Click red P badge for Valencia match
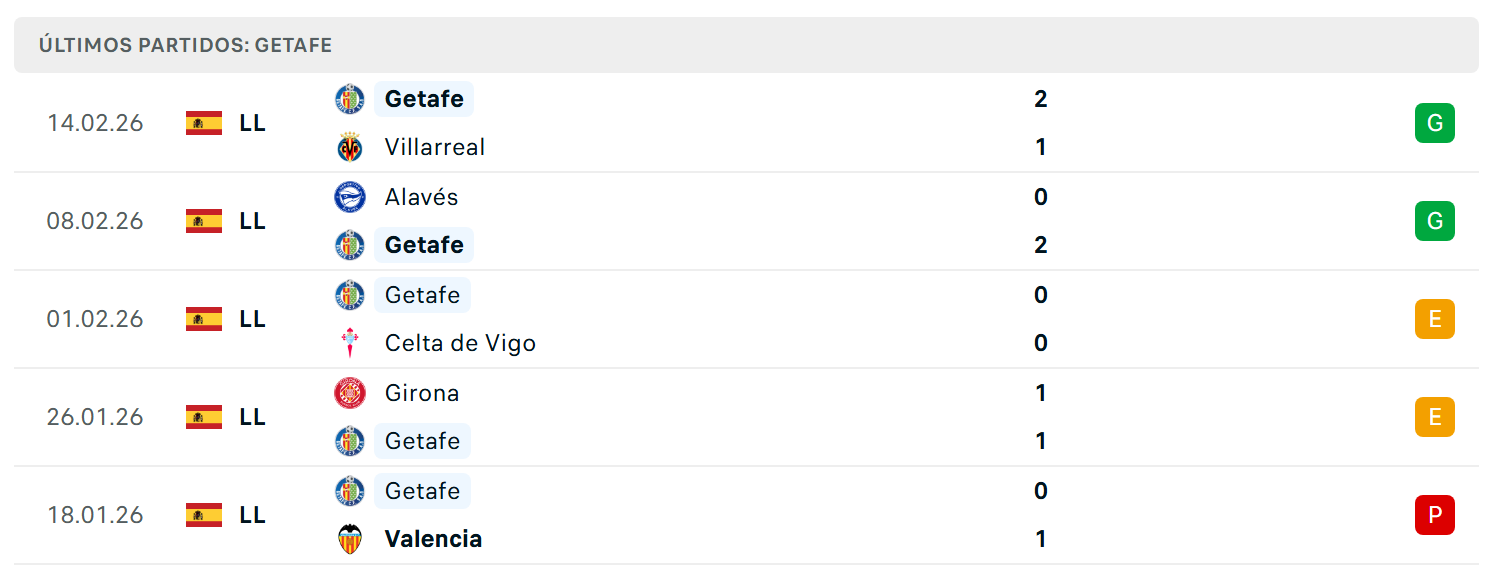Viewport: 1495px width, 581px height. click(1435, 515)
